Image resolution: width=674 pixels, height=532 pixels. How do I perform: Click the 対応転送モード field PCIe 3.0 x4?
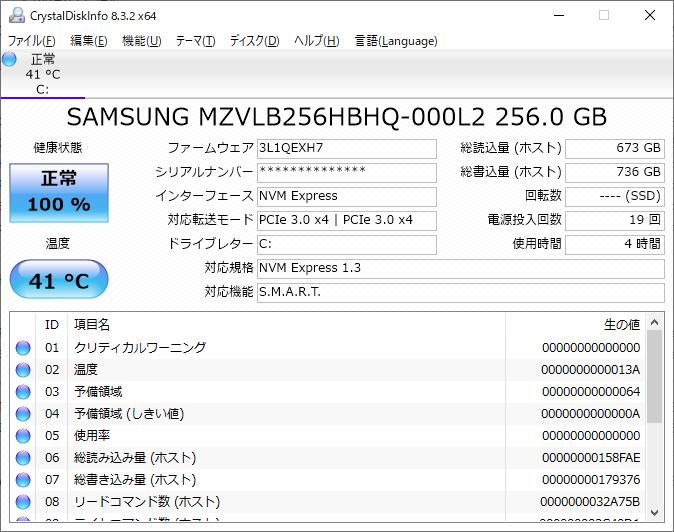click(x=347, y=221)
